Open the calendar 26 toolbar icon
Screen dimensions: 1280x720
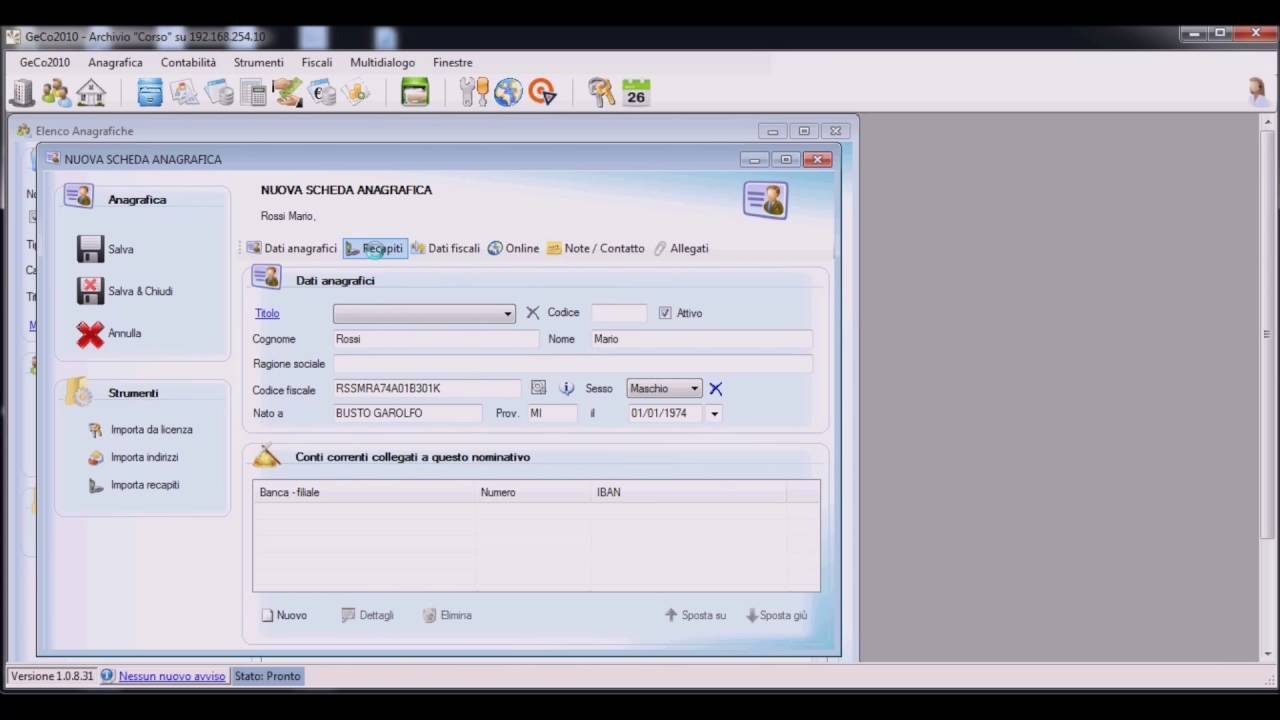click(636, 93)
